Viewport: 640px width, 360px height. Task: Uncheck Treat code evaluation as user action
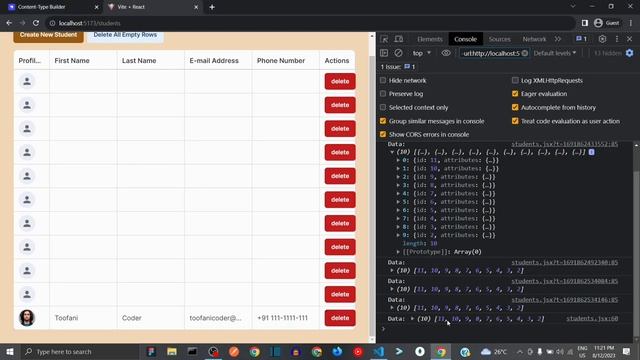515,121
